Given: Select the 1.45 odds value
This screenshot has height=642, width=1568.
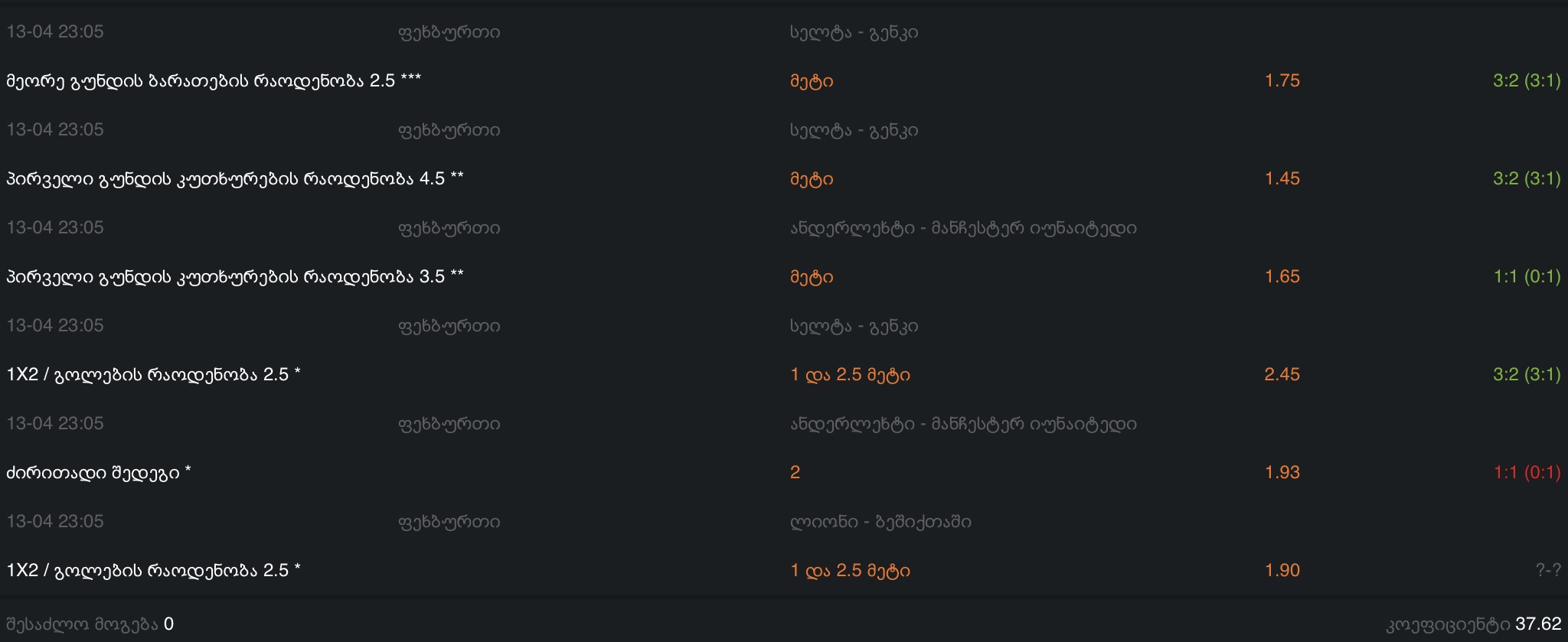Looking at the screenshot, I should pos(1282,179).
